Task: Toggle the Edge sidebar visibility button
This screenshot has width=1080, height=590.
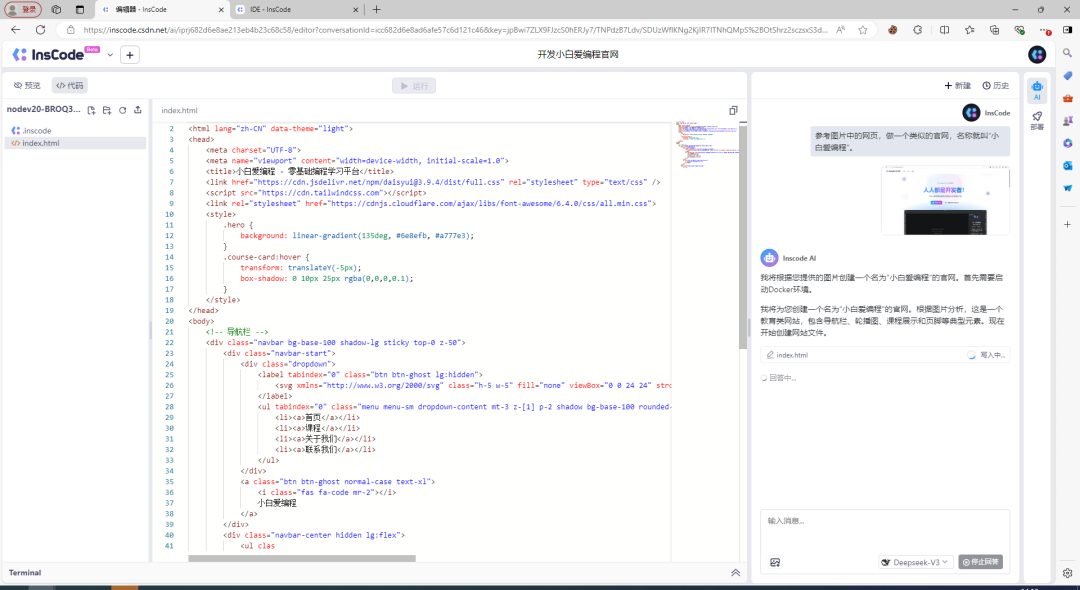Action: coord(1068,30)
